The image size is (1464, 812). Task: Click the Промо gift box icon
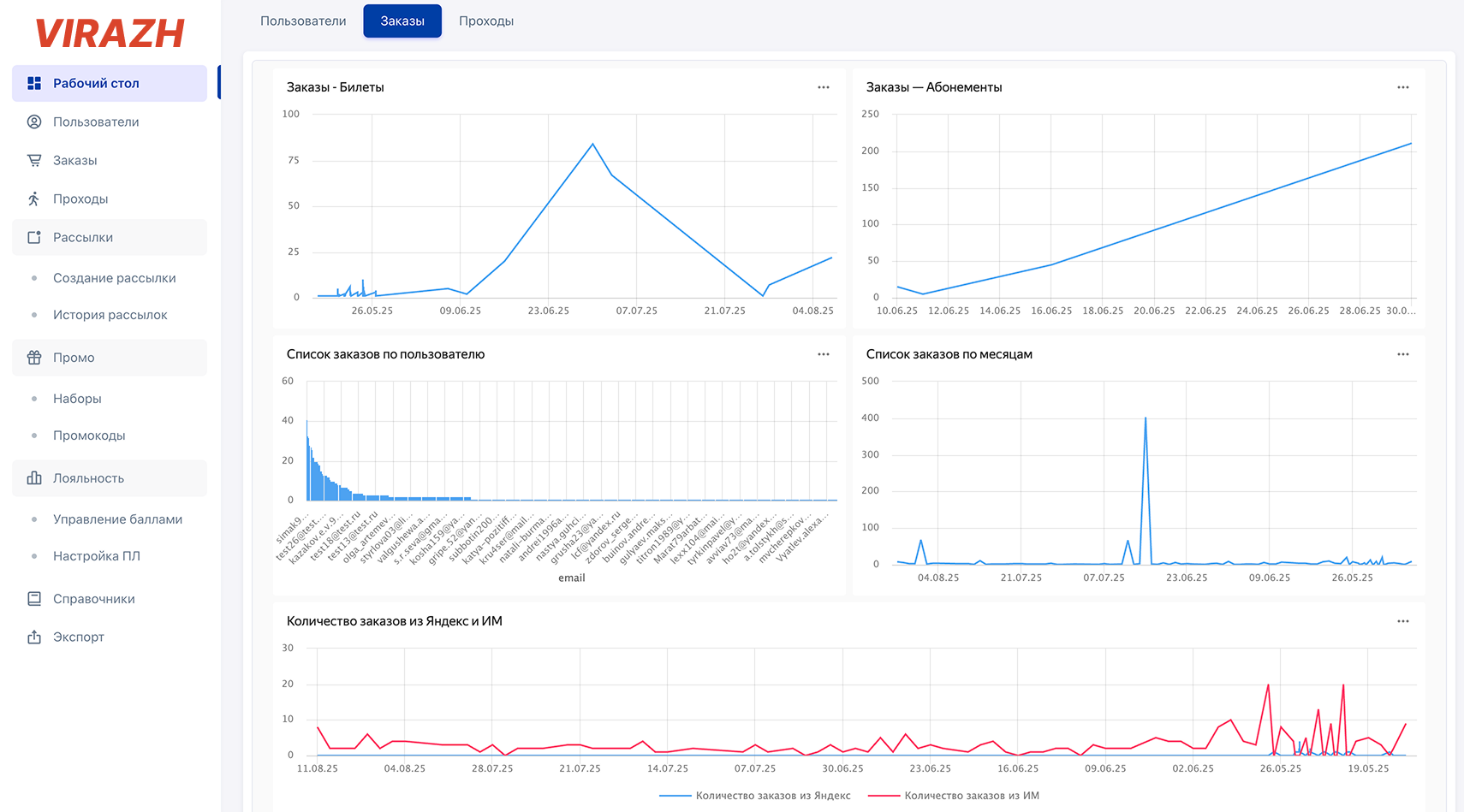34,358
